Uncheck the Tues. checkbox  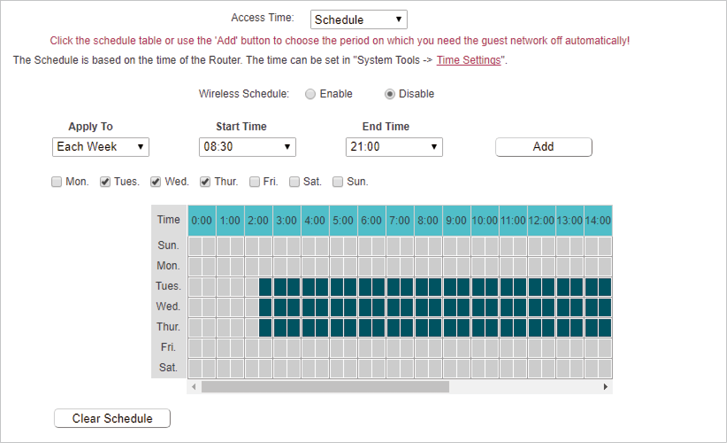pyautogui.click(x=105, y=182)
